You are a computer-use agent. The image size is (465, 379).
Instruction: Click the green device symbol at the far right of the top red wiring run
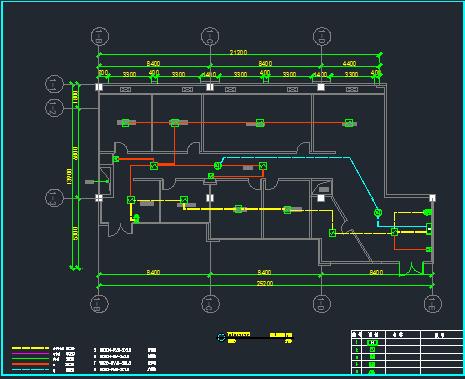point(349,123)
